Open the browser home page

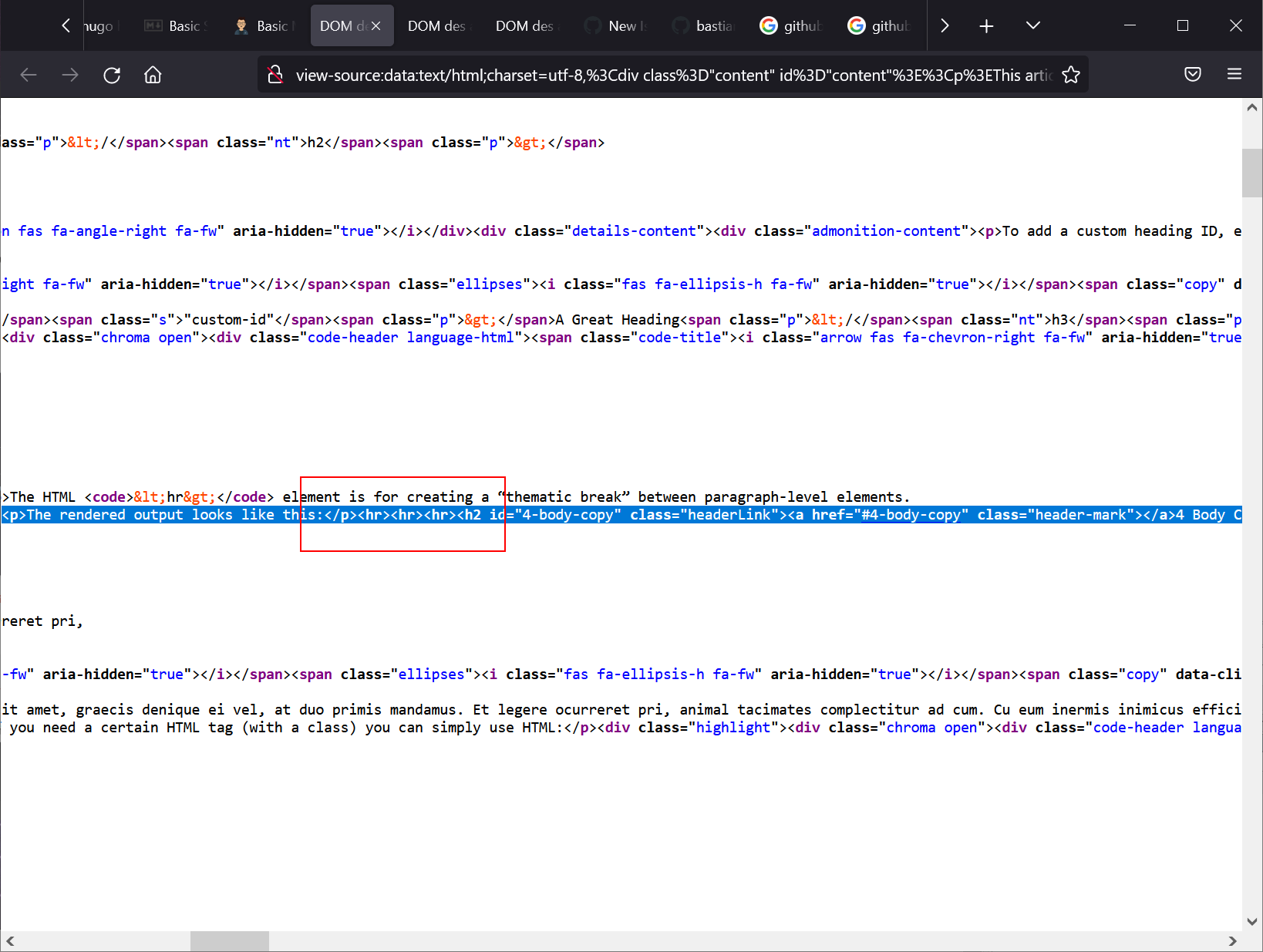[x=152, y=75]
